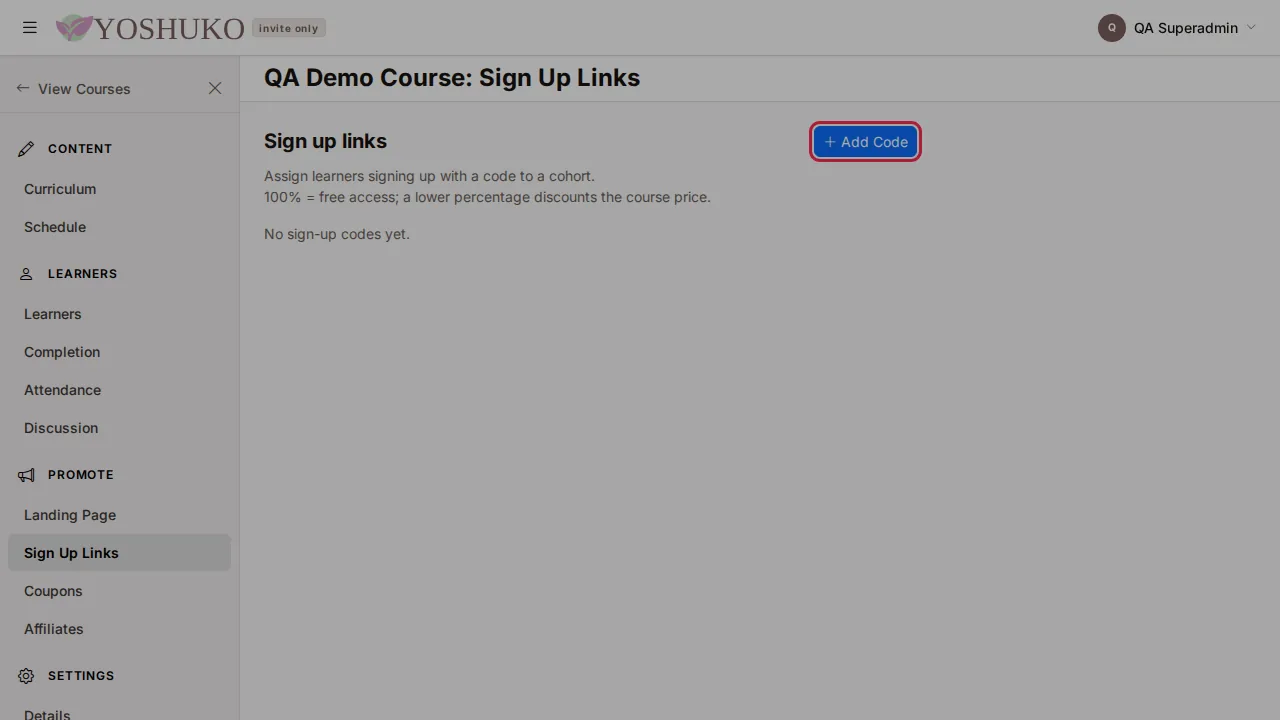Open the hamburger menu icon
The image size is (1280, 720).
pyautogui.click(x=30, y=28)
